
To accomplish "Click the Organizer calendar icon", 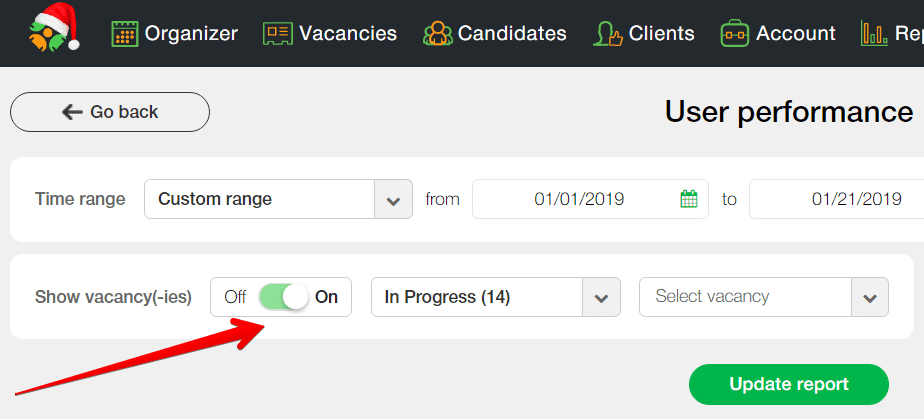I will coord(124,34).
